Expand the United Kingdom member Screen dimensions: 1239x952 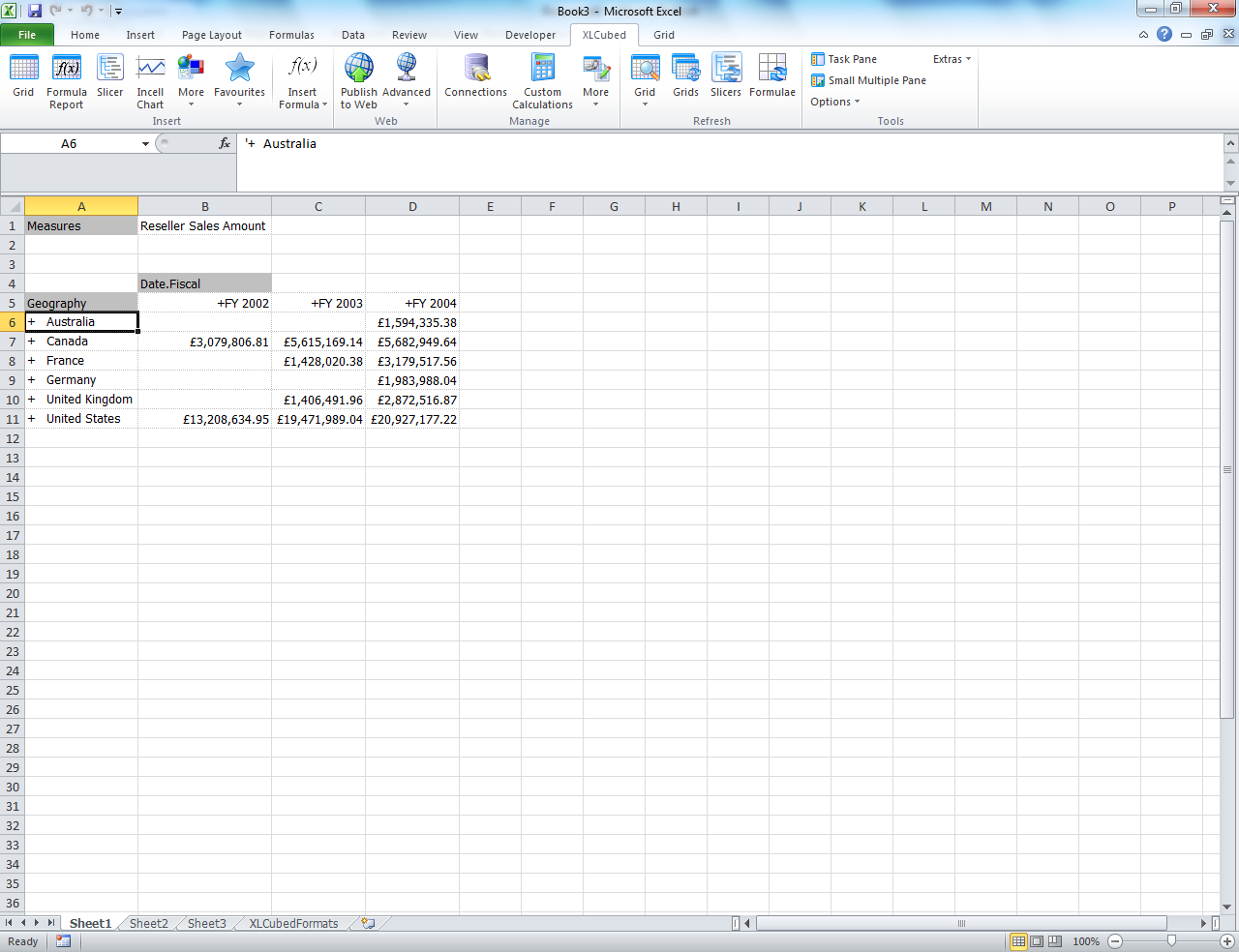[31, 400]
